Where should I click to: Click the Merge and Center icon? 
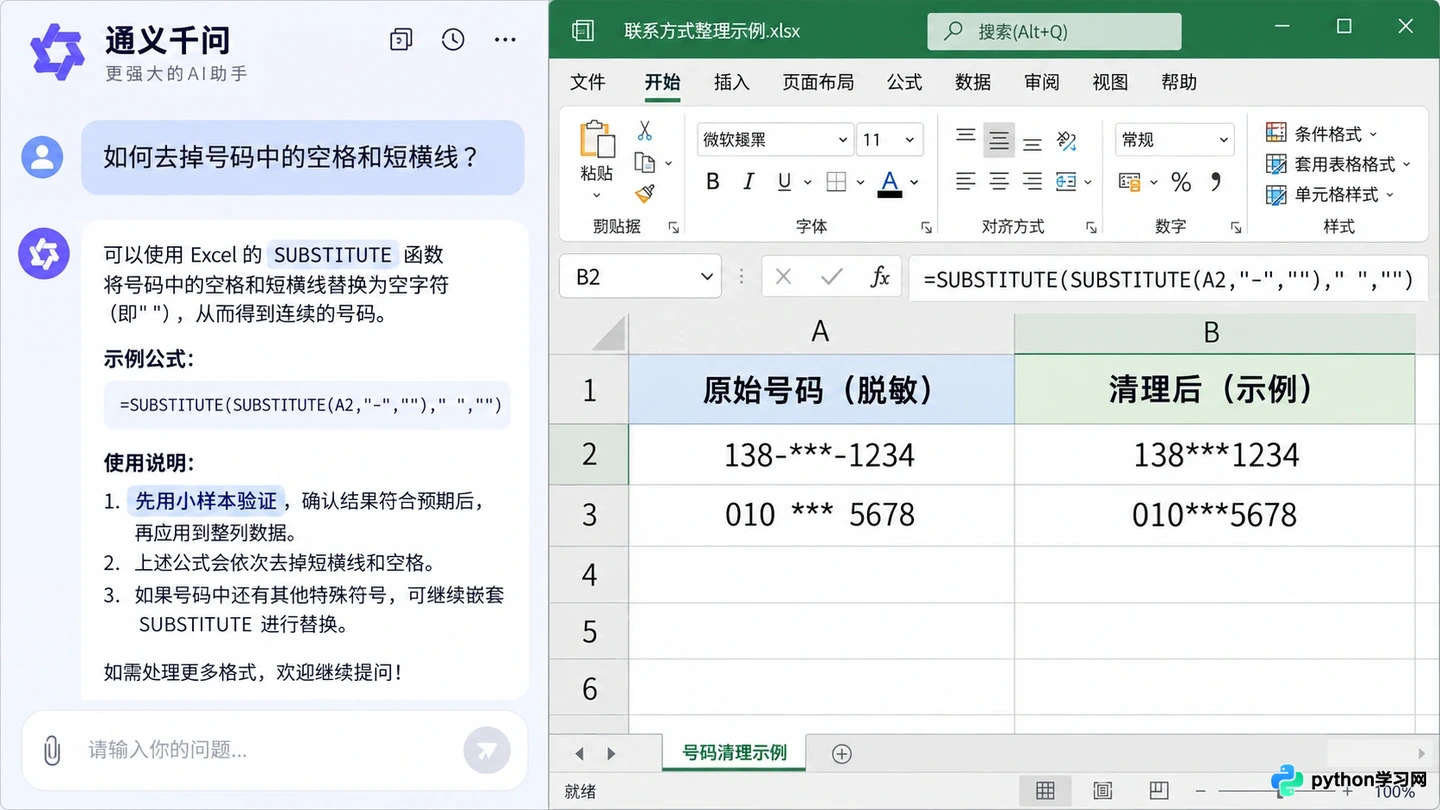1066,182
